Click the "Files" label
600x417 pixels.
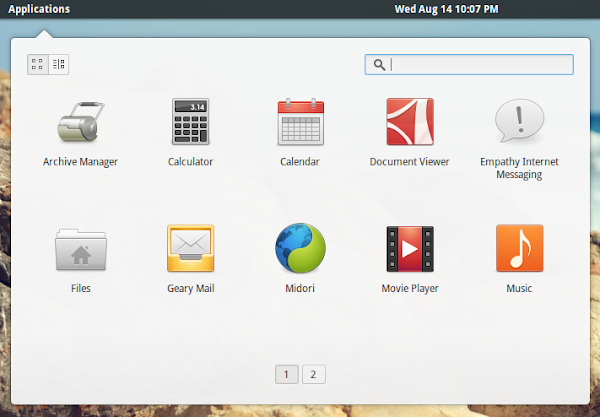coord(81,288)
